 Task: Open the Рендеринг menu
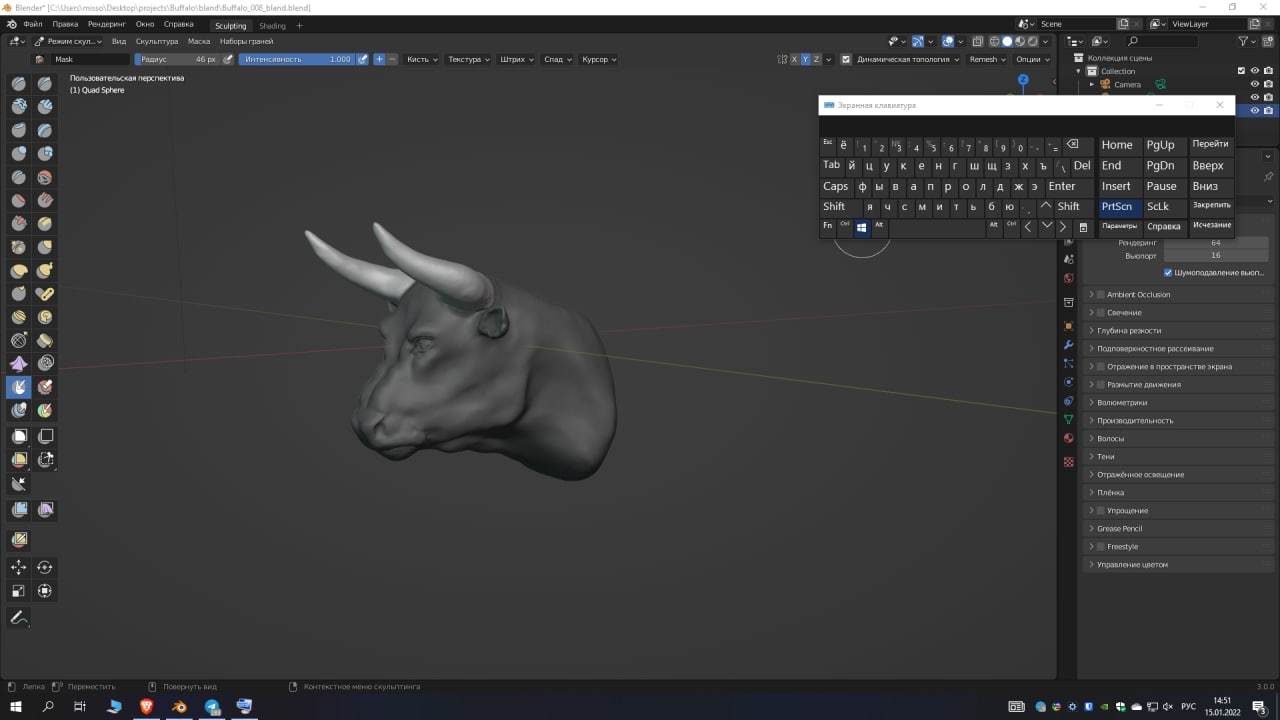[105, 23]
